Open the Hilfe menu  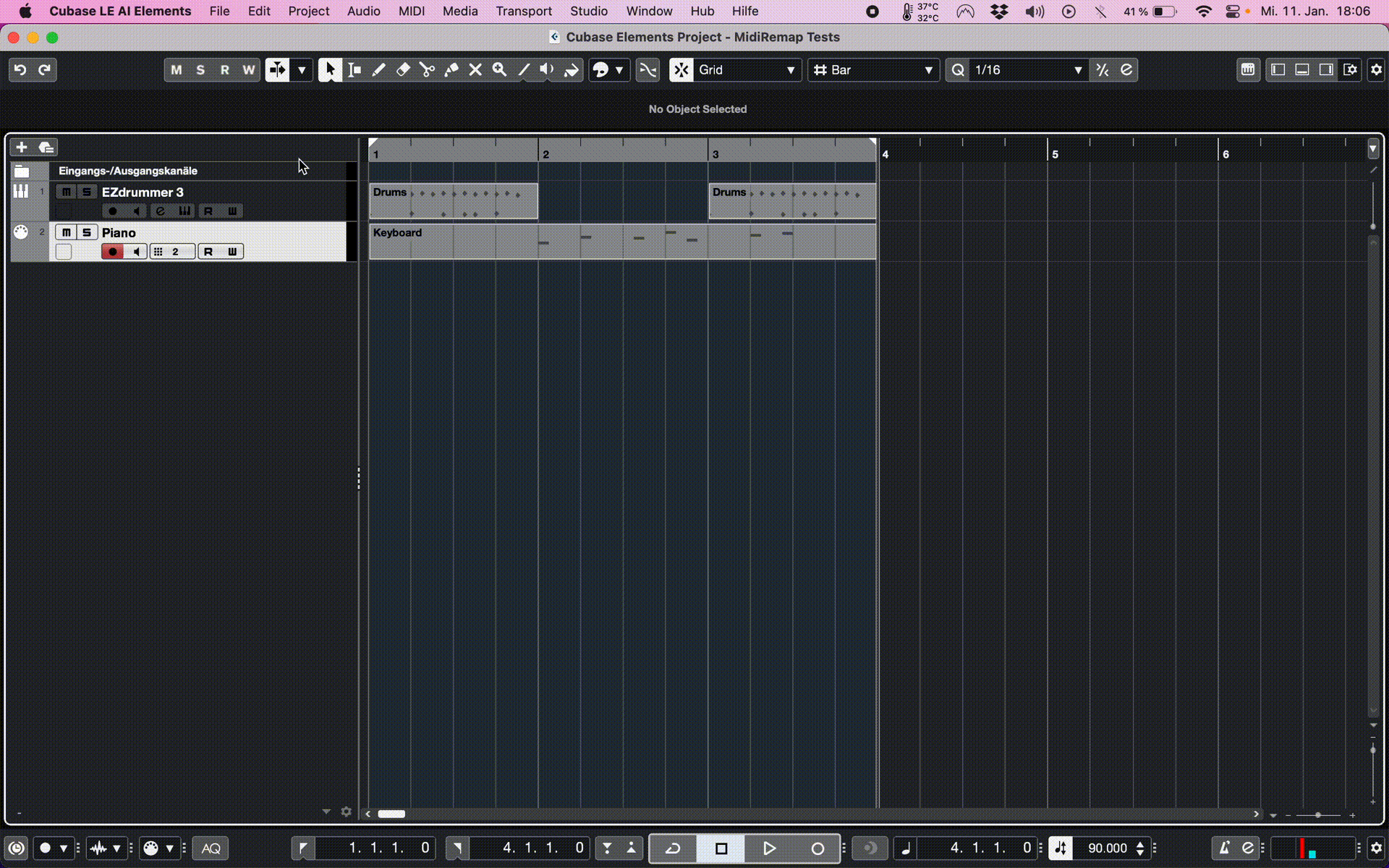[745, 11]
